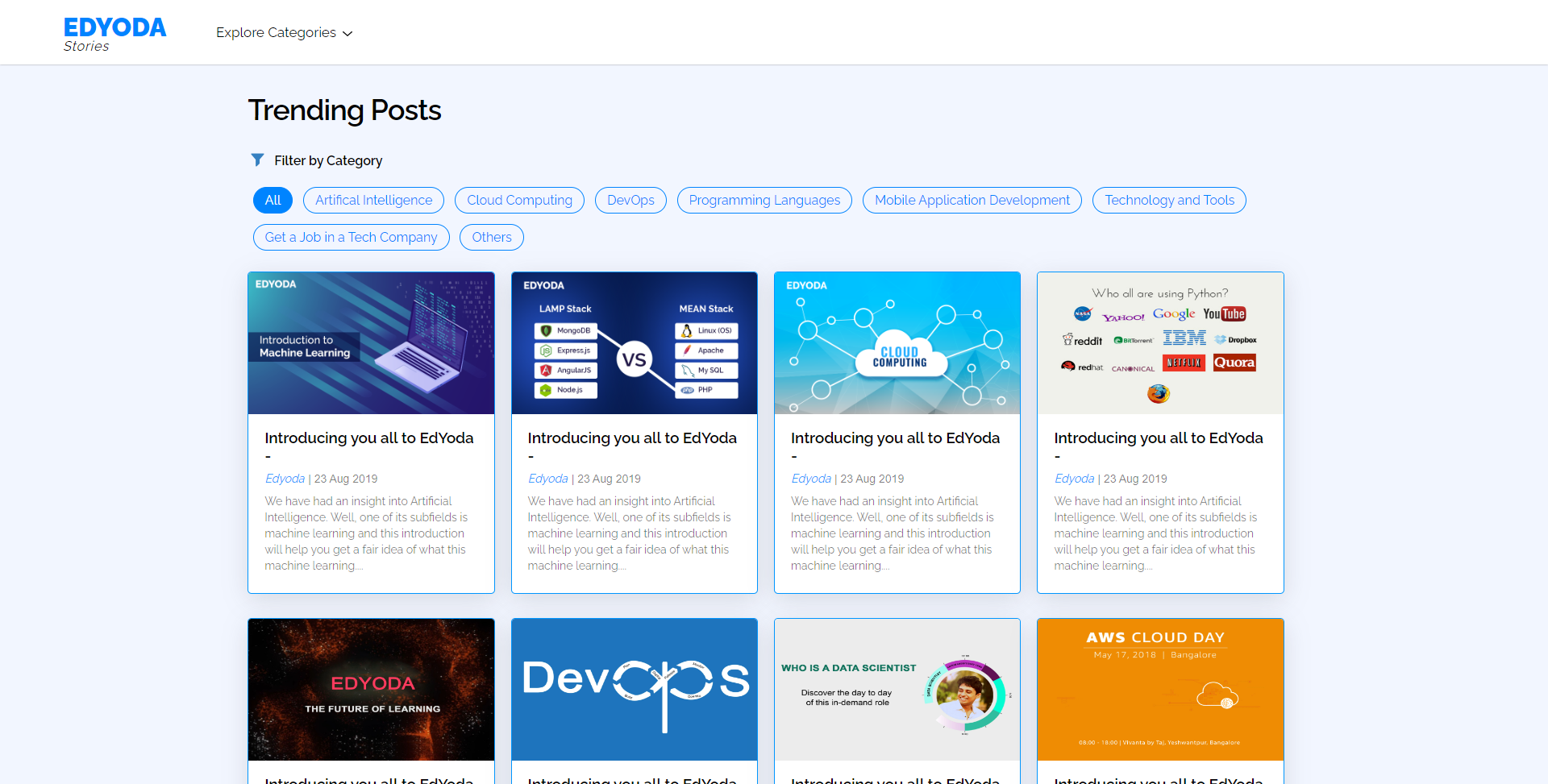
Task: Click the blue filter funnel icon
Action: [x=257, y=160]
